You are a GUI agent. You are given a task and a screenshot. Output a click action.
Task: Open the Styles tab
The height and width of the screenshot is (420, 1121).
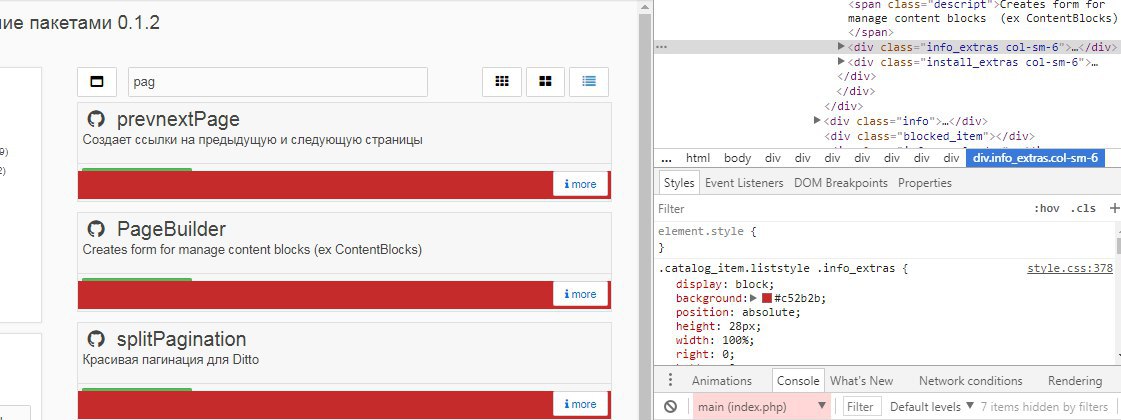pyautogui.click(x=678, y=182)
